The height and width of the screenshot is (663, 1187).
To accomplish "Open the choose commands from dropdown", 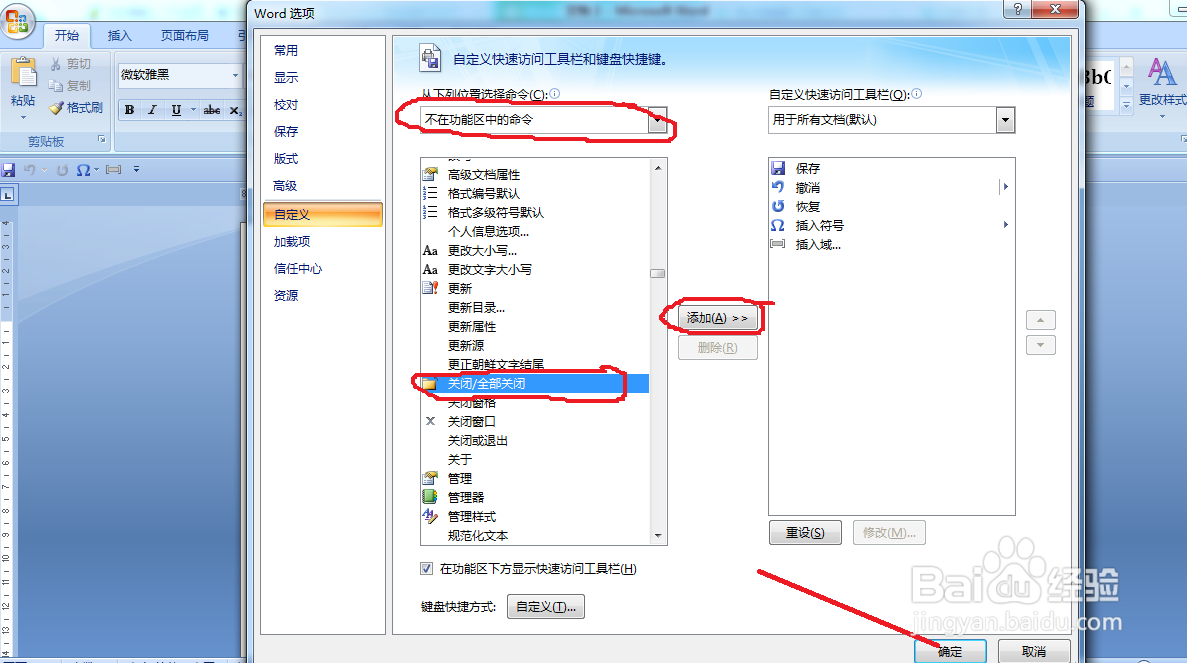I will (x=658, y=120).
